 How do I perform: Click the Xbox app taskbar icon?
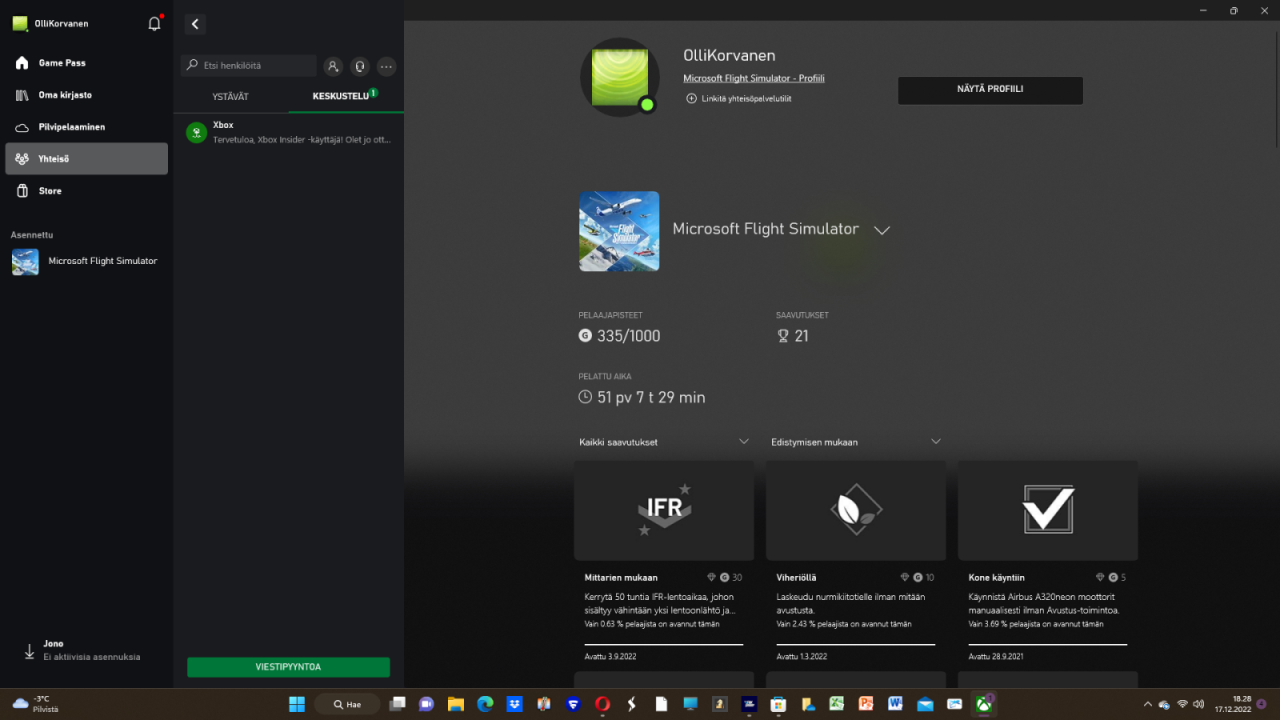click(x=984, y=704)
